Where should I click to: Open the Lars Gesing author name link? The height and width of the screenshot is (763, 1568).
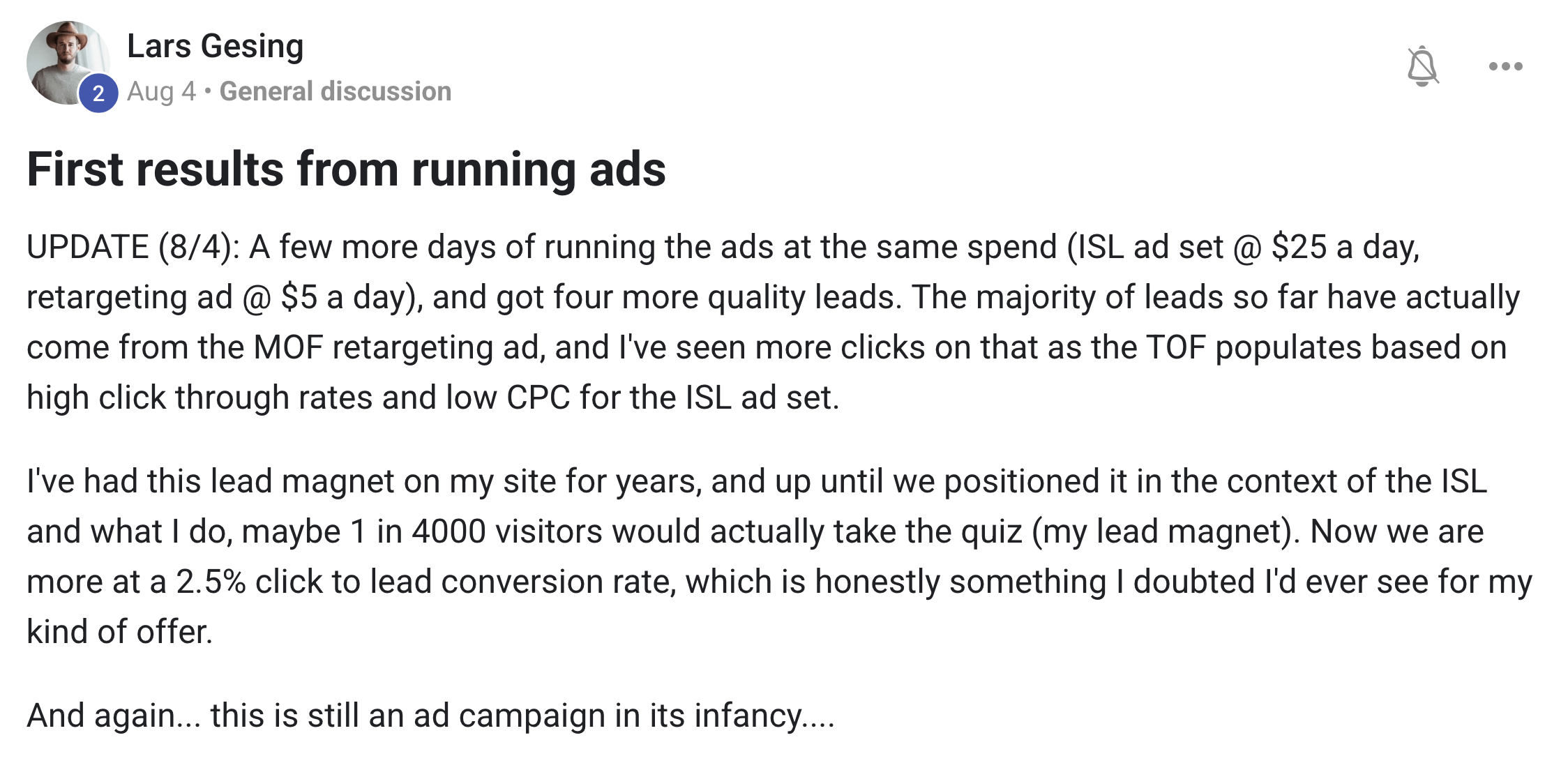[215, 46]
